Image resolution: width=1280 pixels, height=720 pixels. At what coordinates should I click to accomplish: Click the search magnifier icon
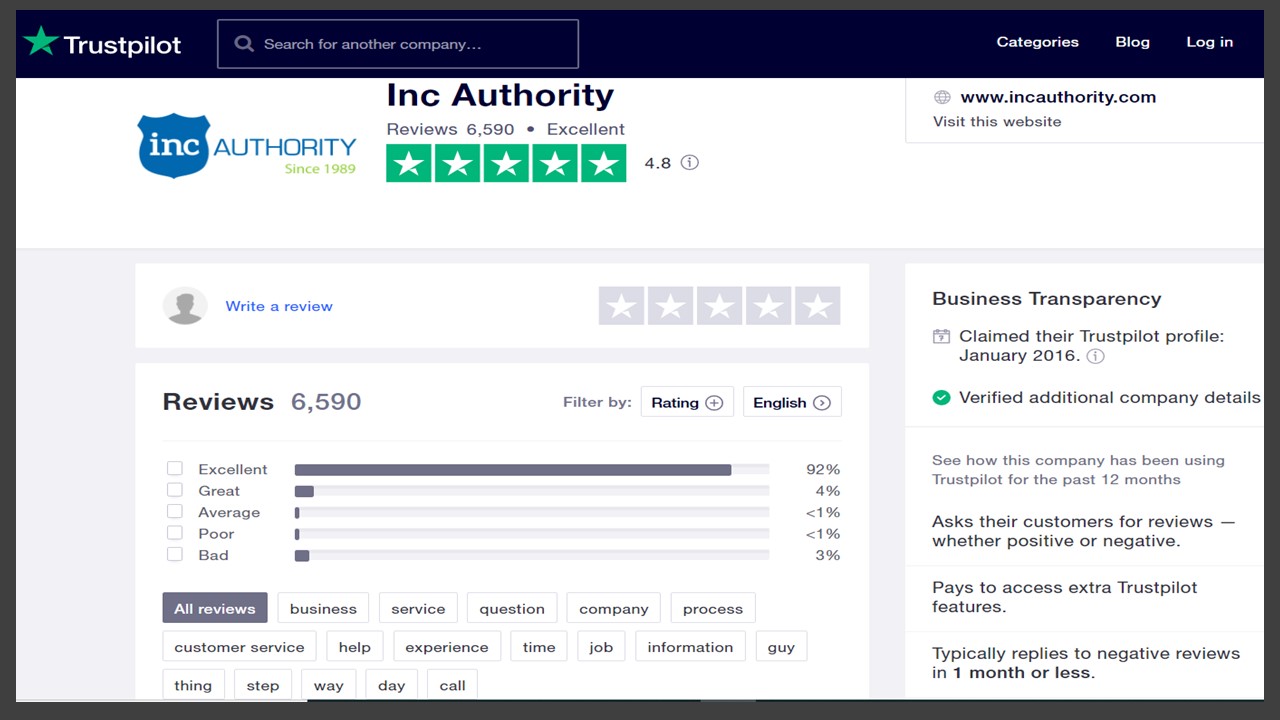pos(244,44)
